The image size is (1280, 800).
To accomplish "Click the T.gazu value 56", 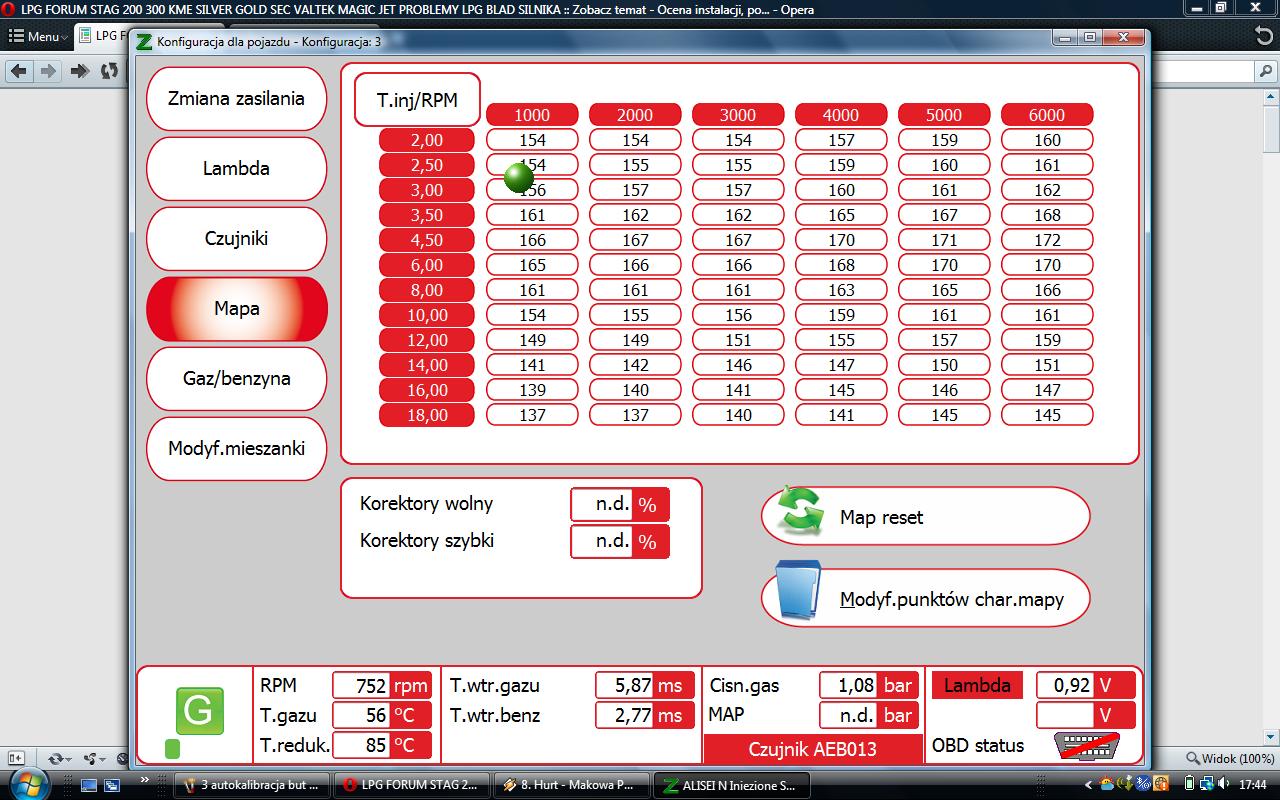I will pyautogui.click(x=361, y=715).
